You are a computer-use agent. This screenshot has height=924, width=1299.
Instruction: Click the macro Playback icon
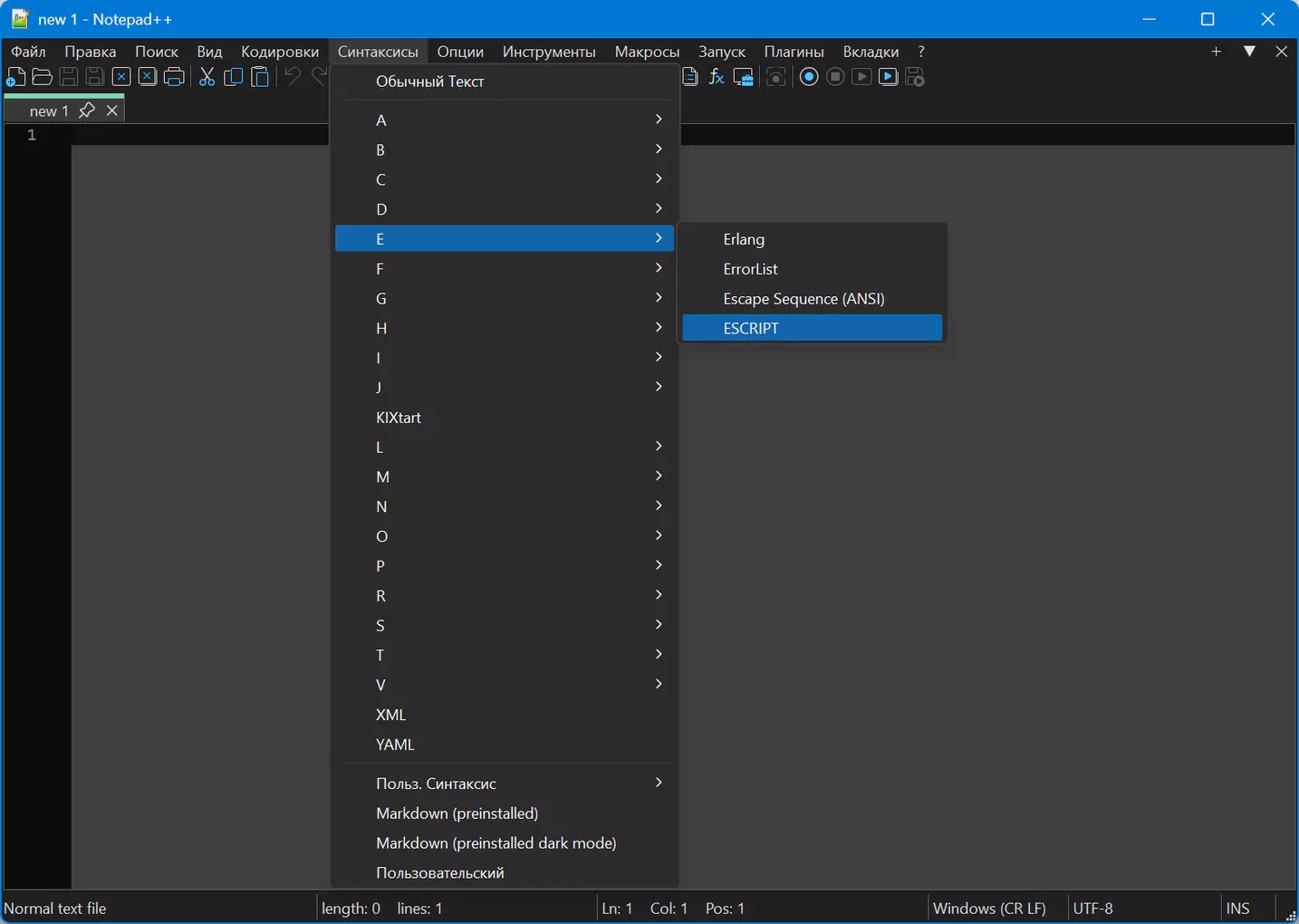click(862, 77)
